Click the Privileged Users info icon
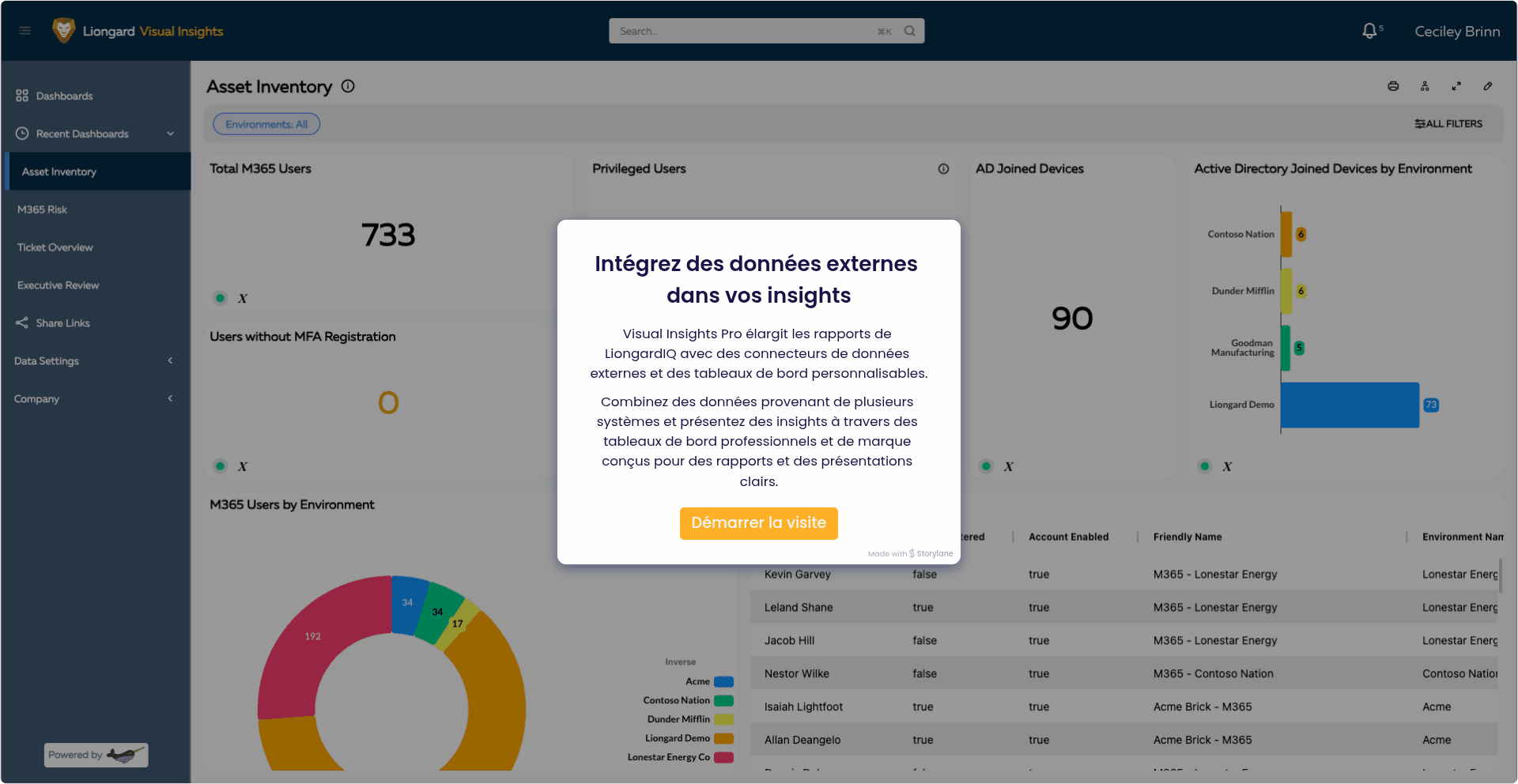The height and width of the screenshot is (784, 1518). click(x=943, y=169)
